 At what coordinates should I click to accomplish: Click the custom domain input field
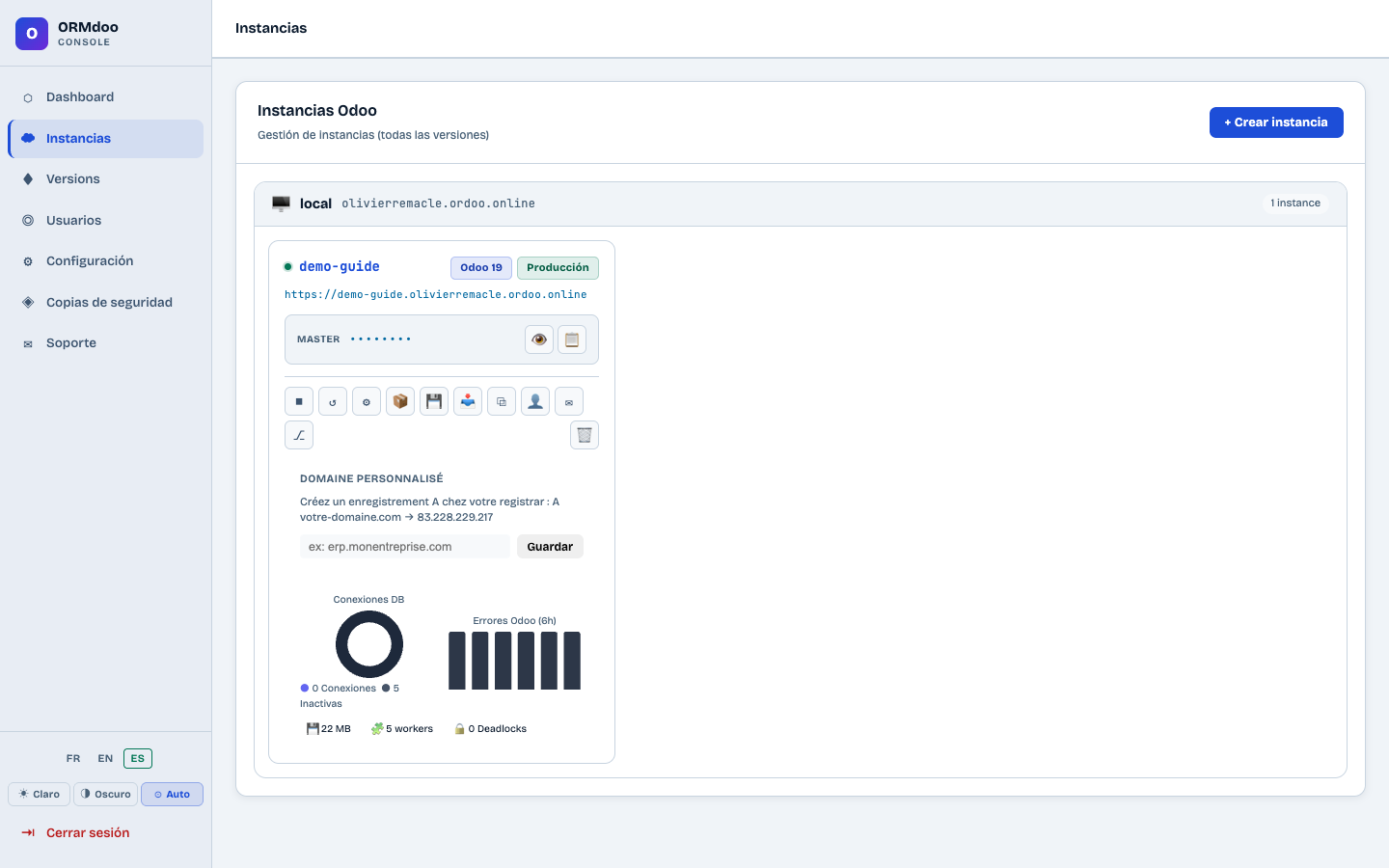(405, 547)
